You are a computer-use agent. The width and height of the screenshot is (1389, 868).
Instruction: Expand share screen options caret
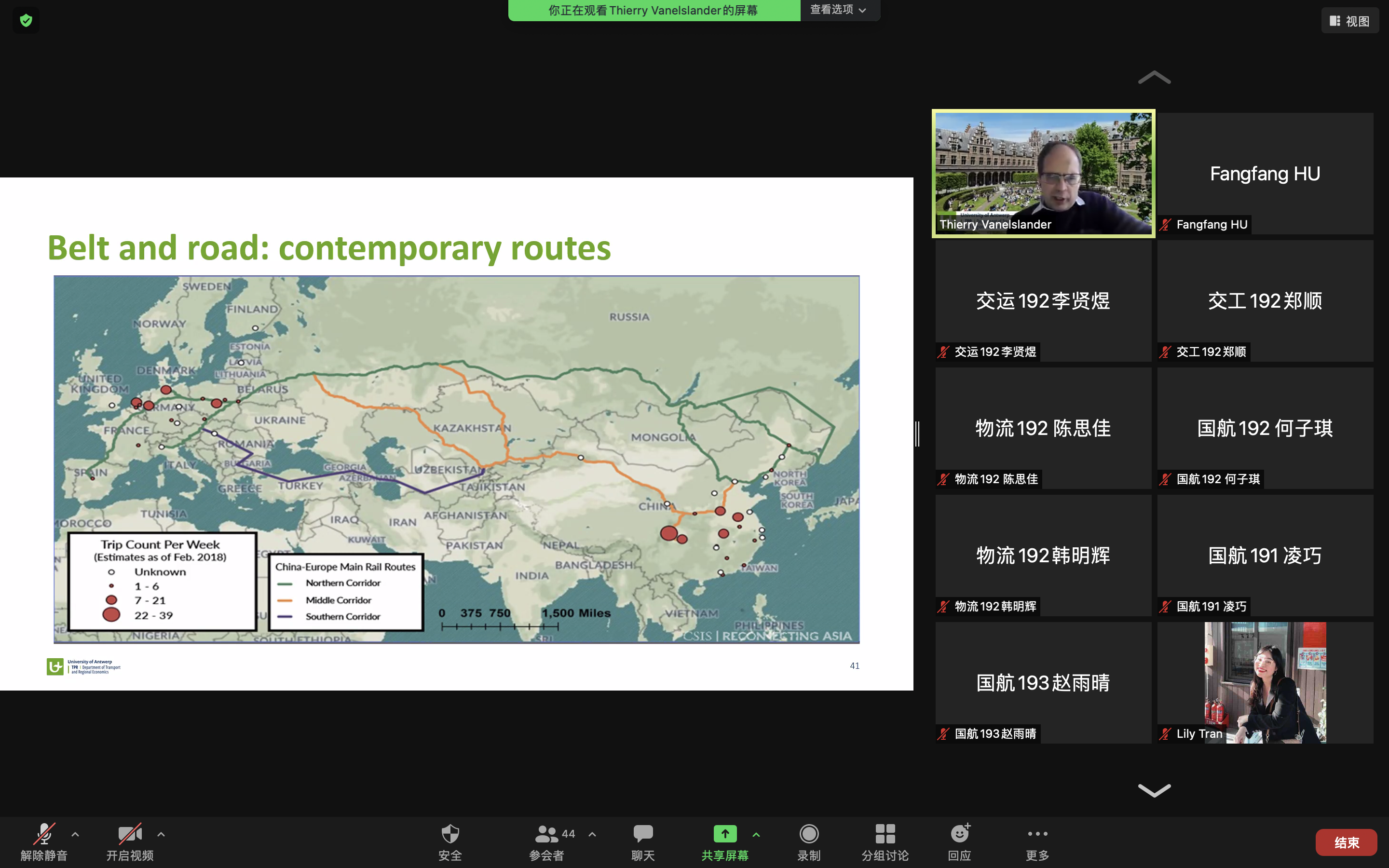pyautogui.click(x=757, y=835)
